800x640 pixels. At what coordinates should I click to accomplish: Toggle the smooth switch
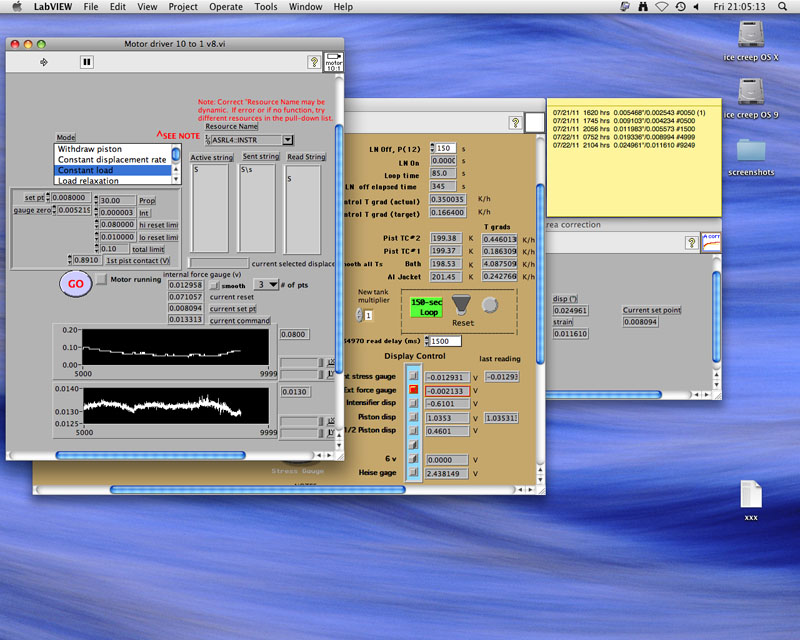coord(214,285)
